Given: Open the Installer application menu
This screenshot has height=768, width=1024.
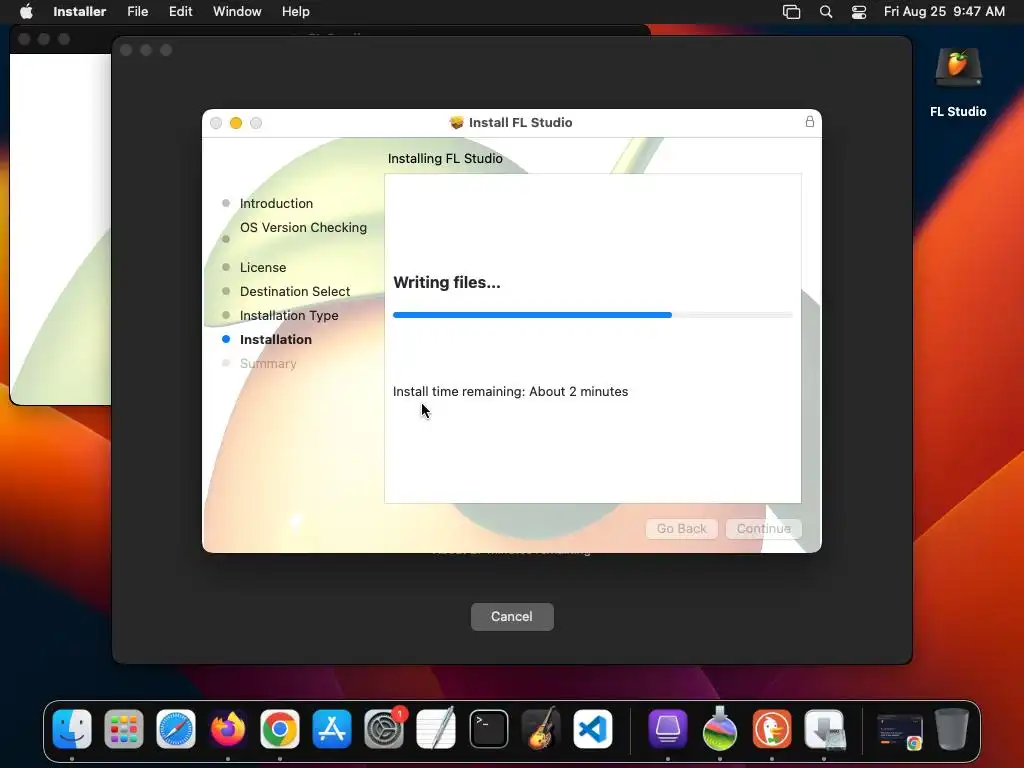Looking at the screenshot, I should click(80, 11).
